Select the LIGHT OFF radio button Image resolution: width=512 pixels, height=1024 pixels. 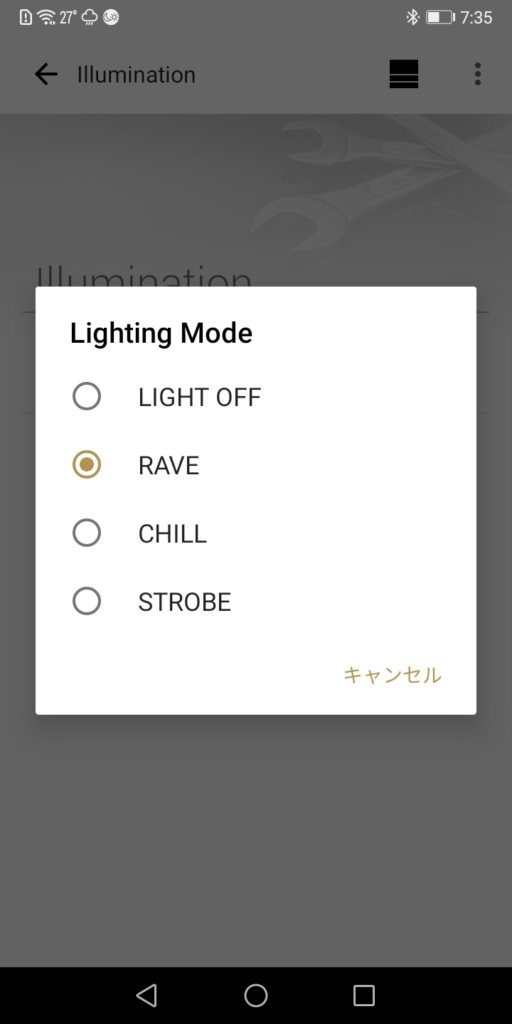point(86,396)
